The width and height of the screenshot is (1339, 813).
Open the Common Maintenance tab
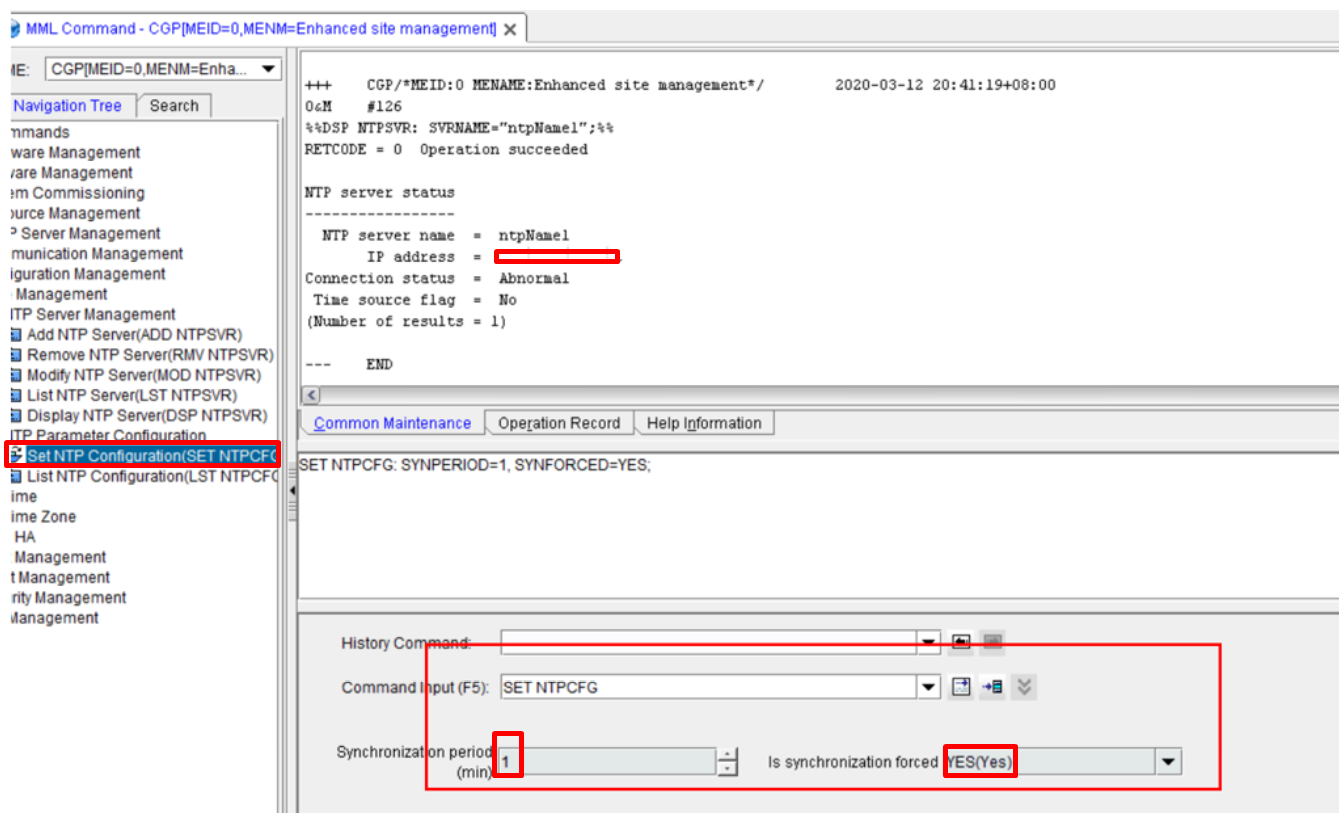pyautogui.click(x=392, y=423)
